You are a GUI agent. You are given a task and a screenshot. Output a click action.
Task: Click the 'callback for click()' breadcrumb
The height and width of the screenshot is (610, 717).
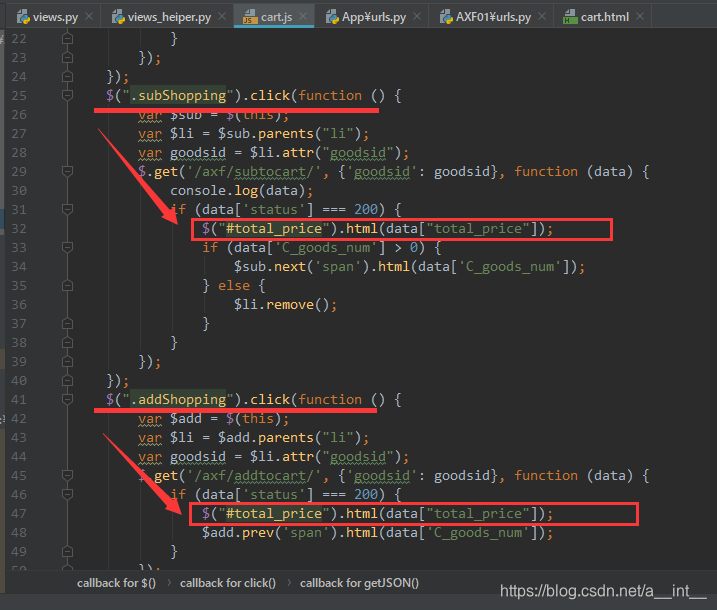pos(228,583)
